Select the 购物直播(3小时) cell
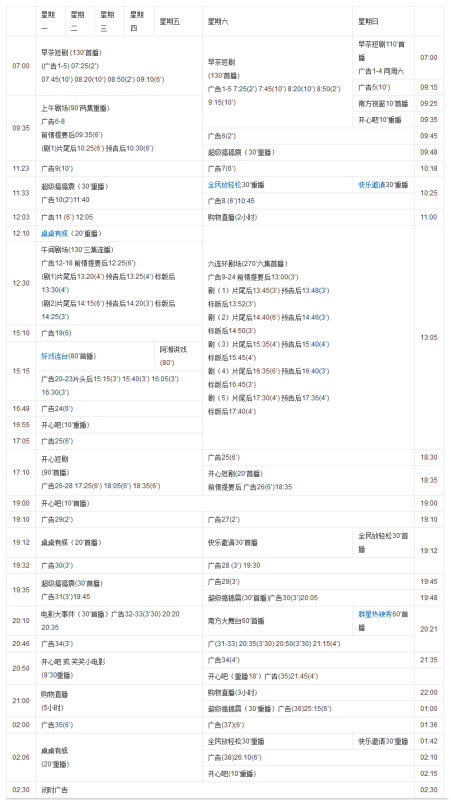Screen dimensions: 451x800 pos(308,692)
